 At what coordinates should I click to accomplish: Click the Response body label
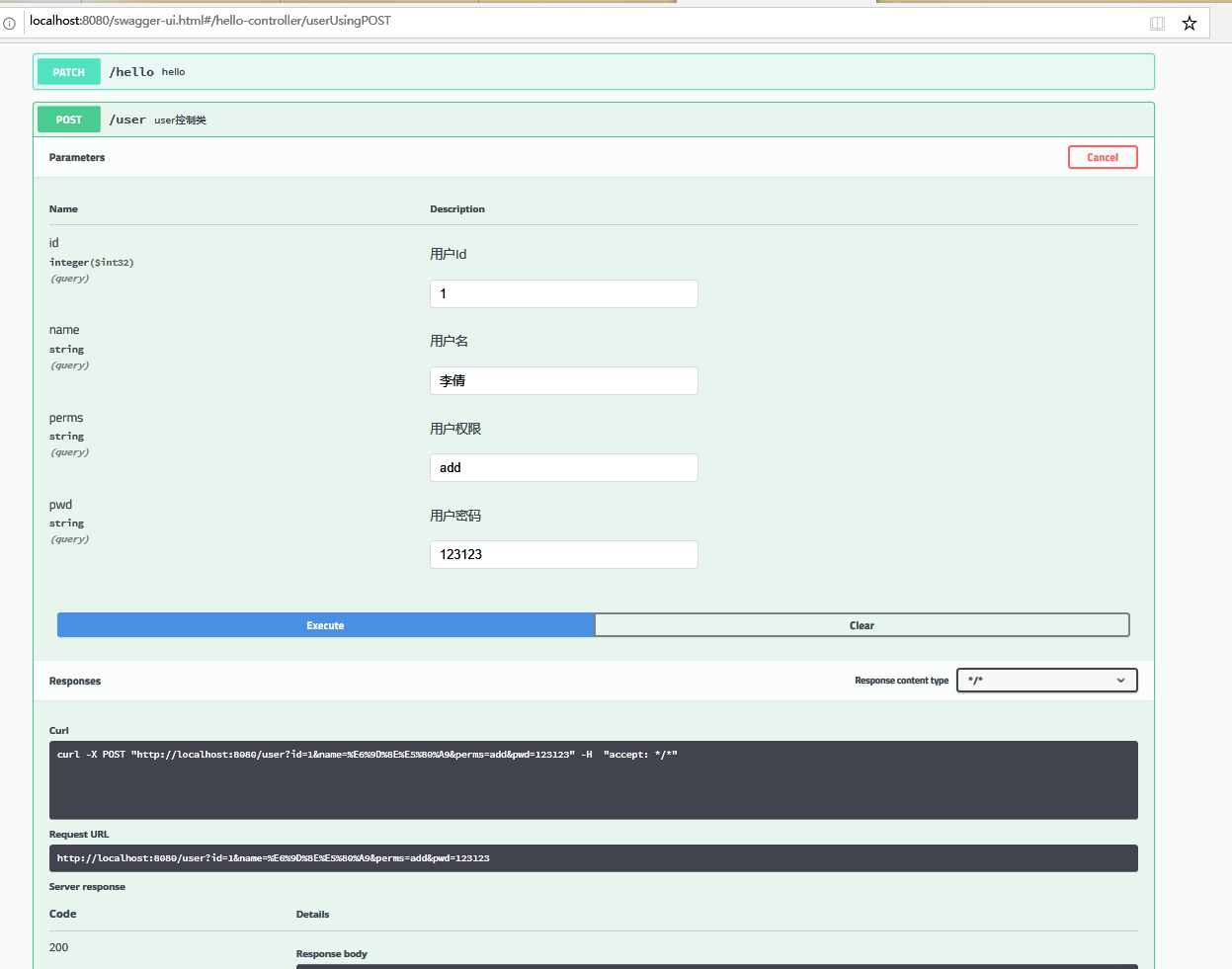click(x=332, y=954)
